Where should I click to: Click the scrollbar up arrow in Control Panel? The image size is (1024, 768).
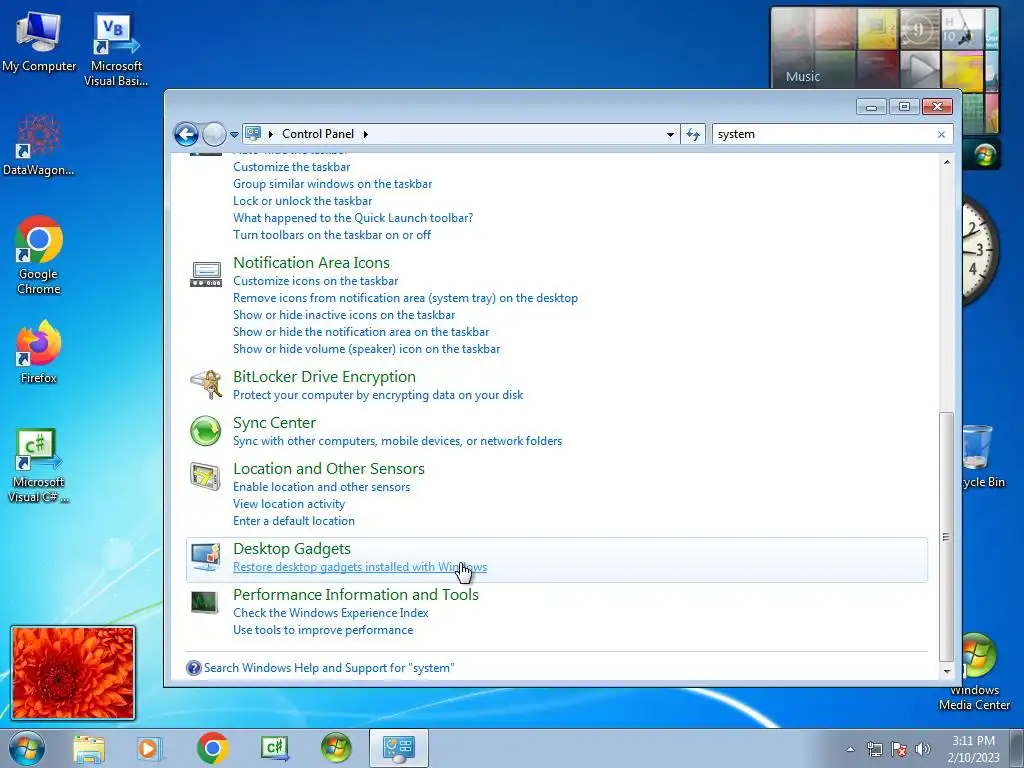(946, 161)
